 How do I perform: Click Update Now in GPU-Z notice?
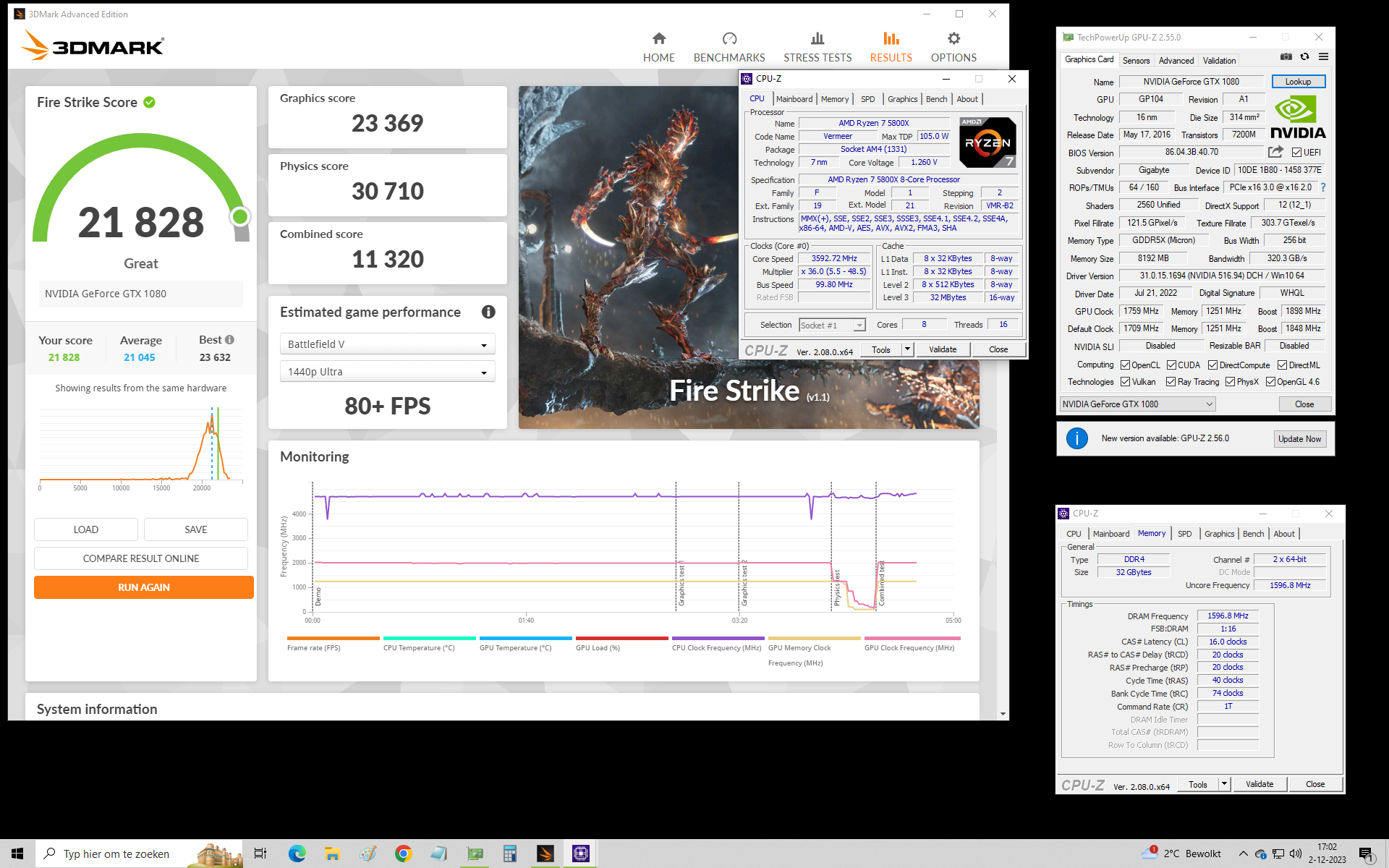point(1299,438)
